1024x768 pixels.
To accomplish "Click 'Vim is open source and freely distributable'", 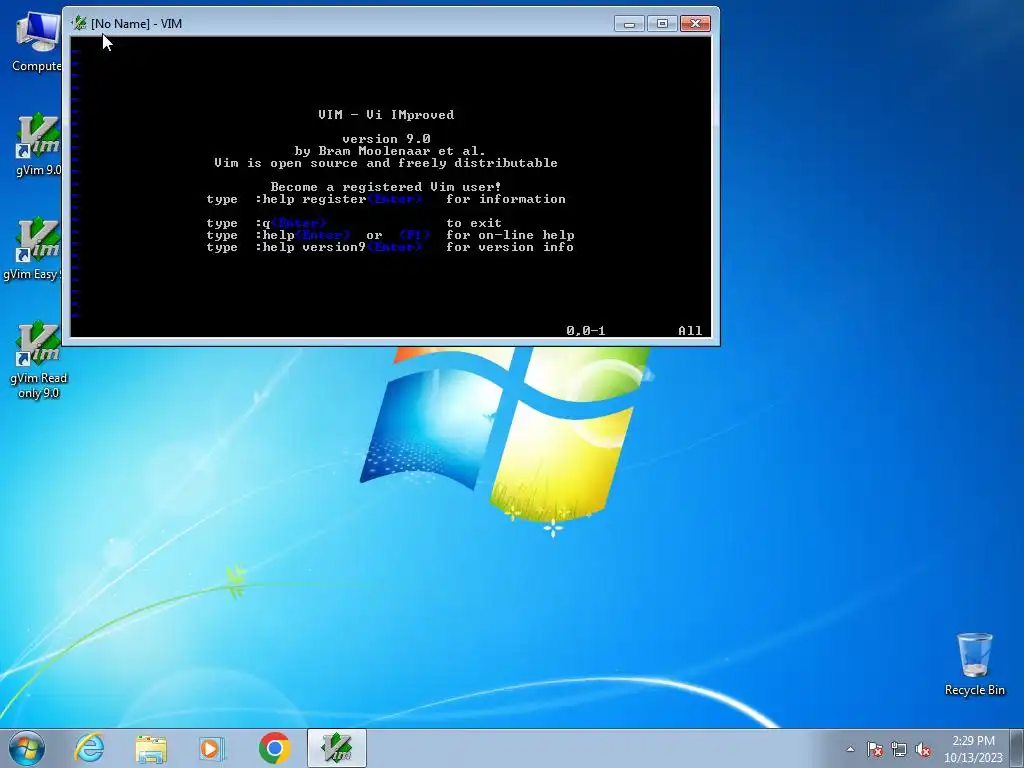I will [x=386, y=163].
